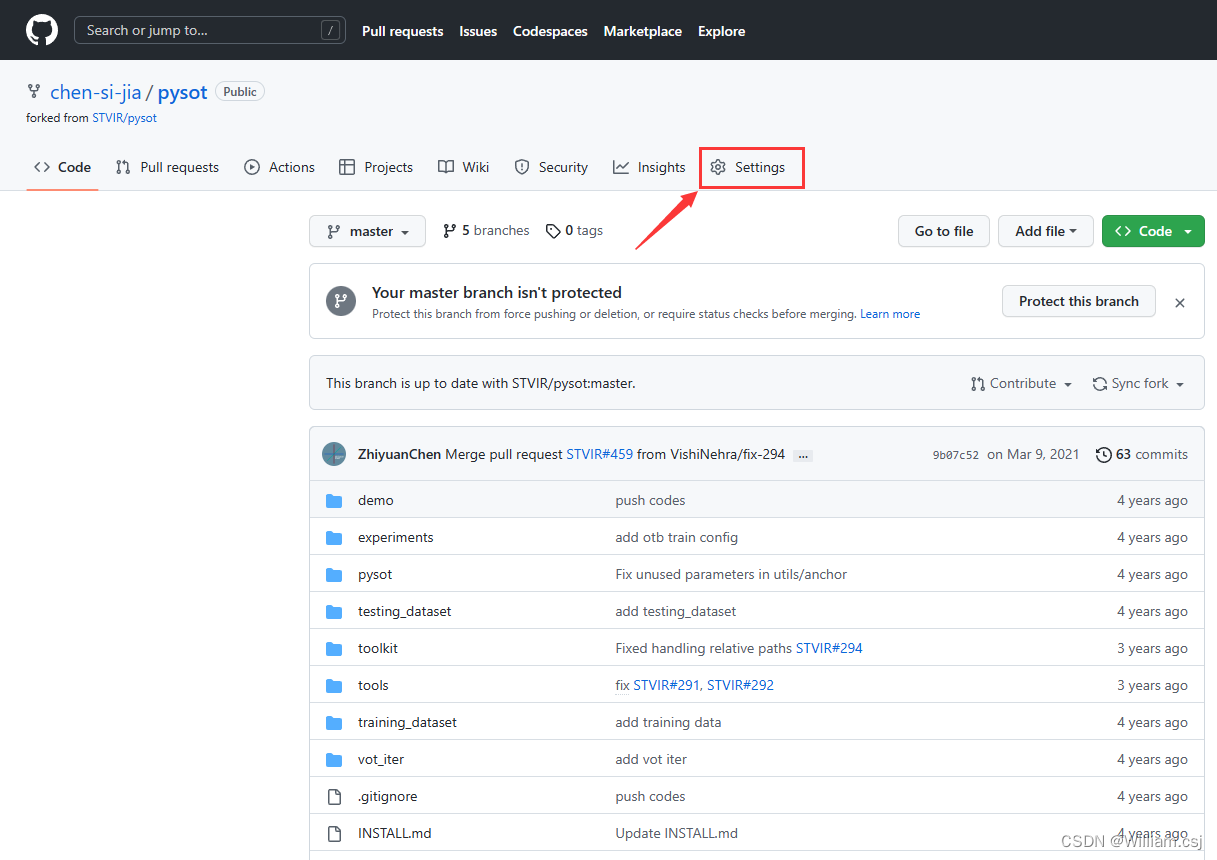This screenshot has height=860, width=1217.
Task: Dismiss the branch protection notice
Action: point(1180,302)
